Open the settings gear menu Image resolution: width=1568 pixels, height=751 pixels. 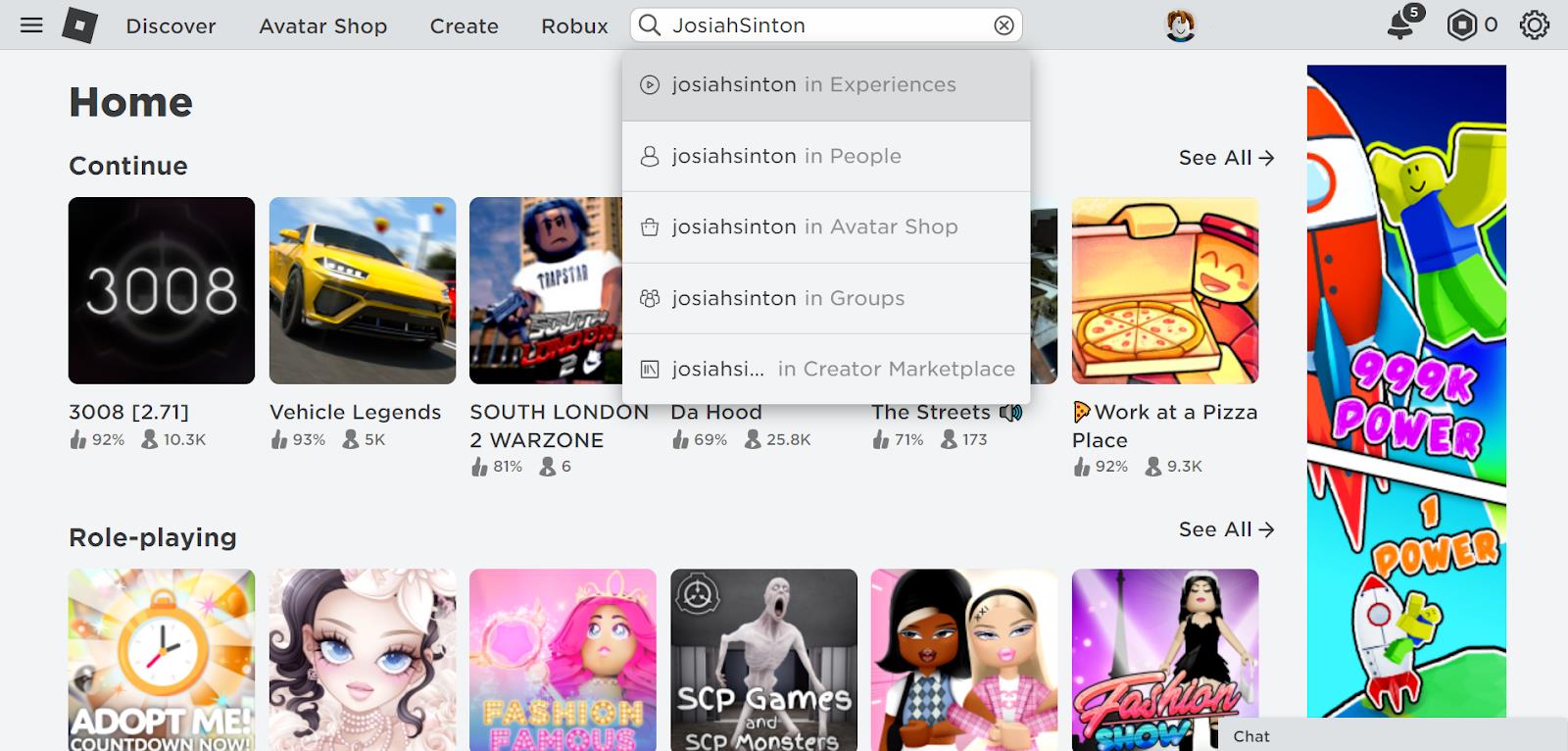point(1534,25)
